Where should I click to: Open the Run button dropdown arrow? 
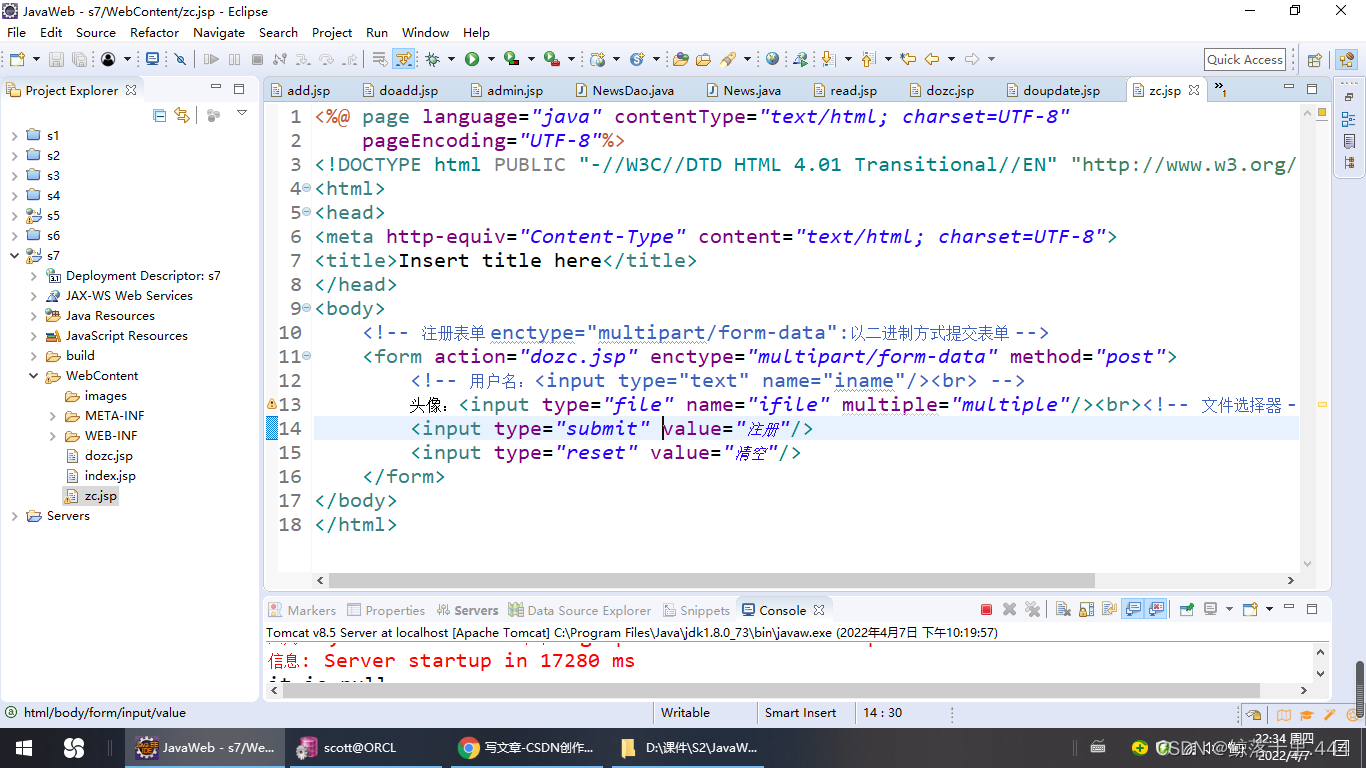491,60
